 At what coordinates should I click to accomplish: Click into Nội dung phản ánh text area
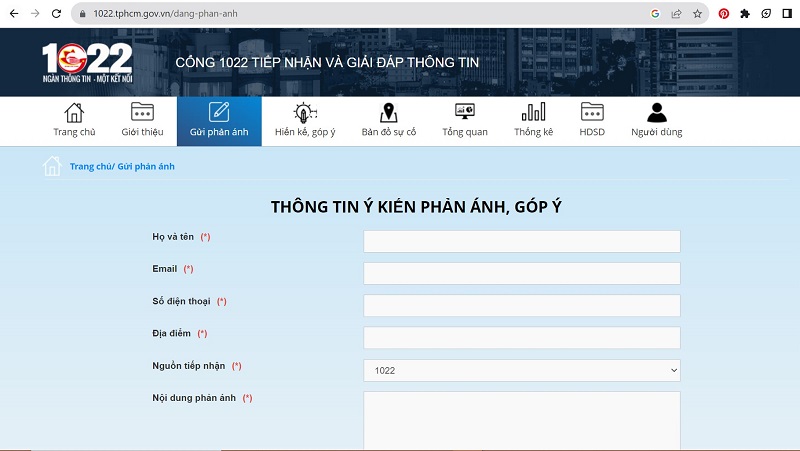click(x=521, y=420)
